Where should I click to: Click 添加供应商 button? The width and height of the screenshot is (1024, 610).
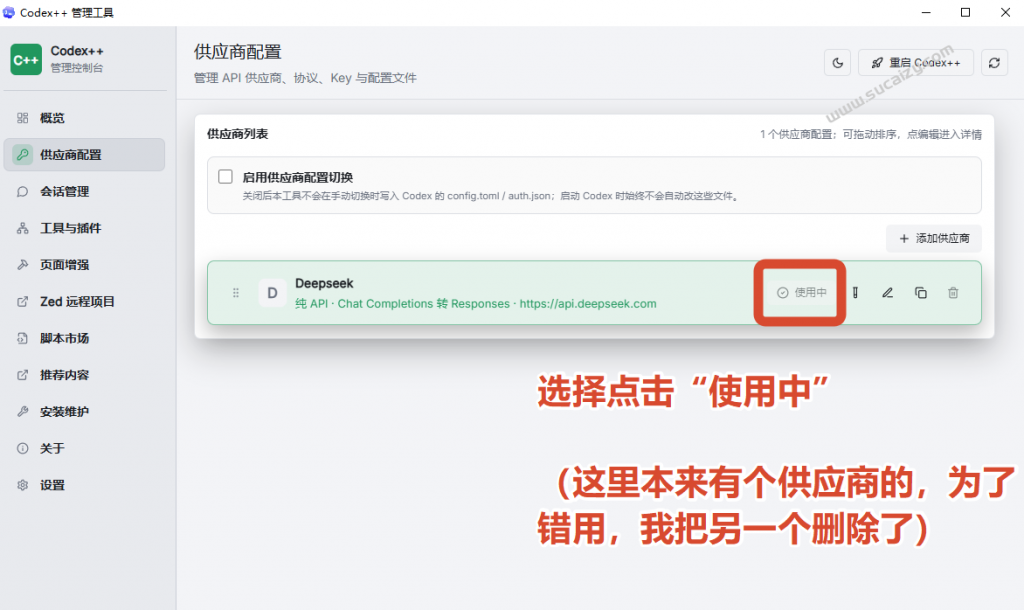click(934, 238)
